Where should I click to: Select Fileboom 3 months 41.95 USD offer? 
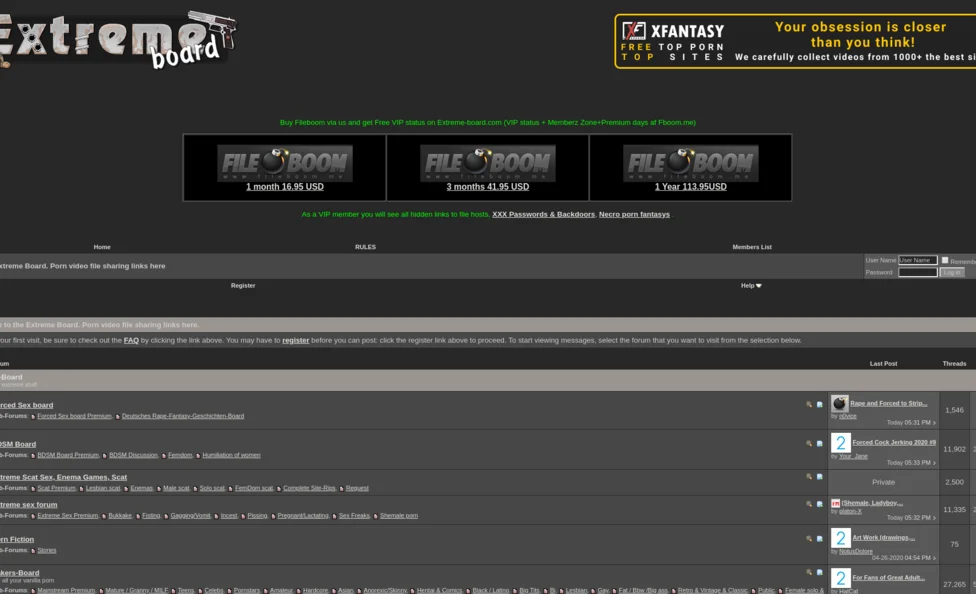coord(487,187)
